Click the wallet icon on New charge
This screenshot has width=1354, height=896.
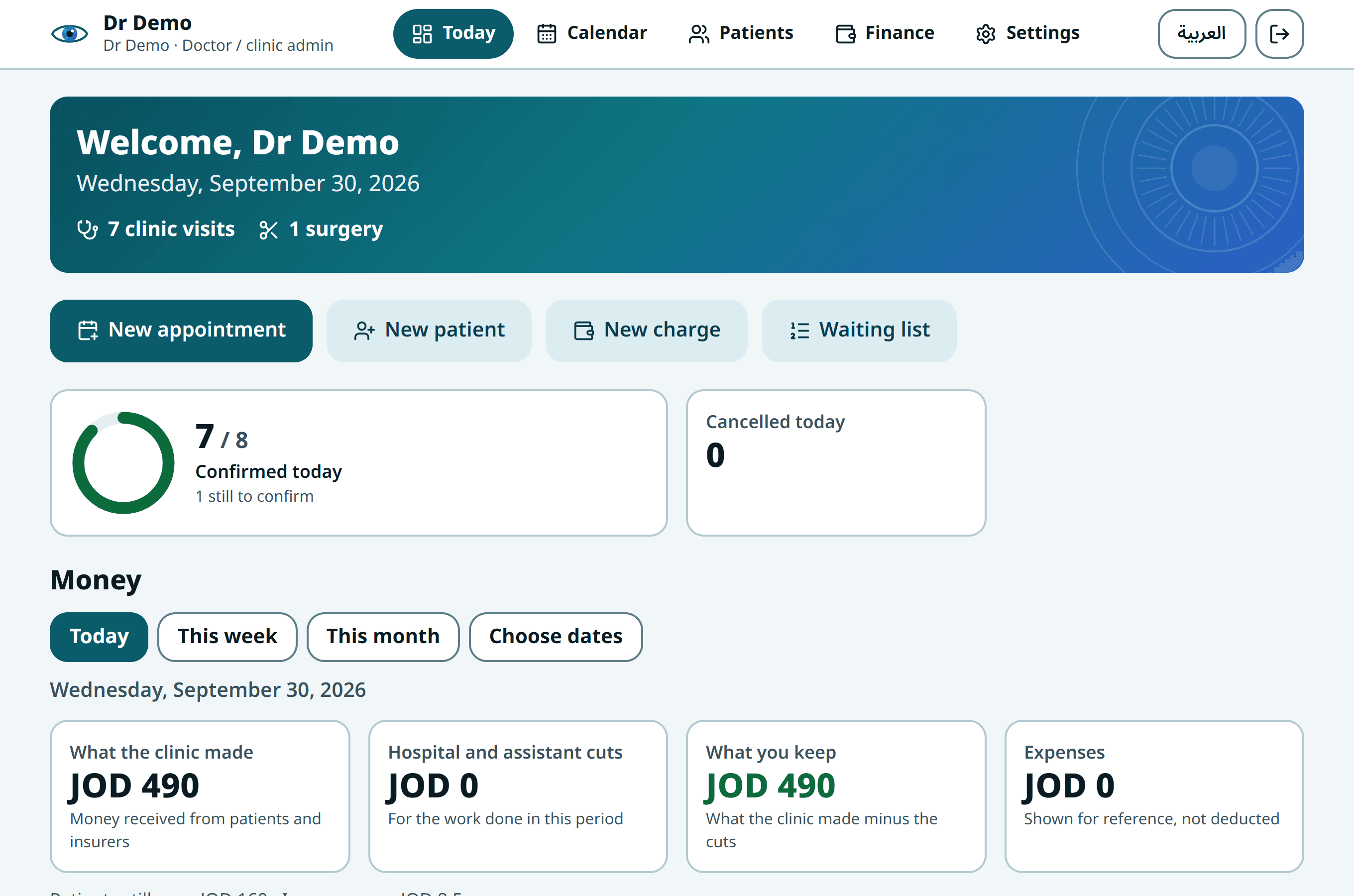click(583, 331)
